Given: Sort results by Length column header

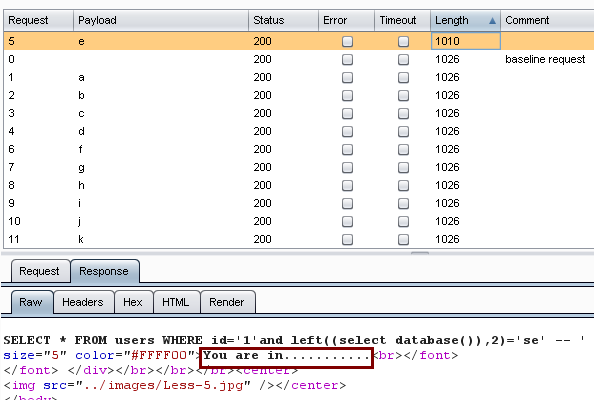Looking at the screenshot, I should pyautogui.click(x=465, y=20).
